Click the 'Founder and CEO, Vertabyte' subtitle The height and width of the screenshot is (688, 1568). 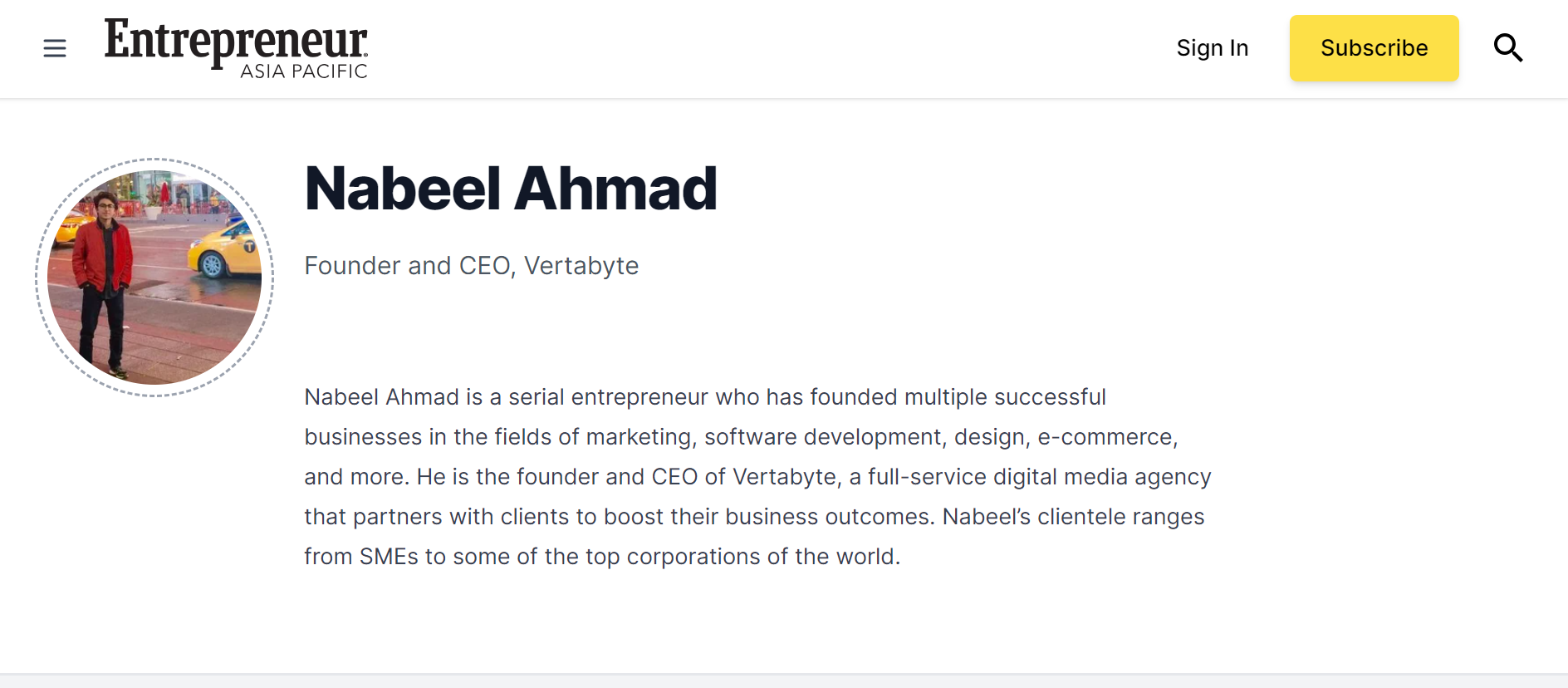click(472, 266)
